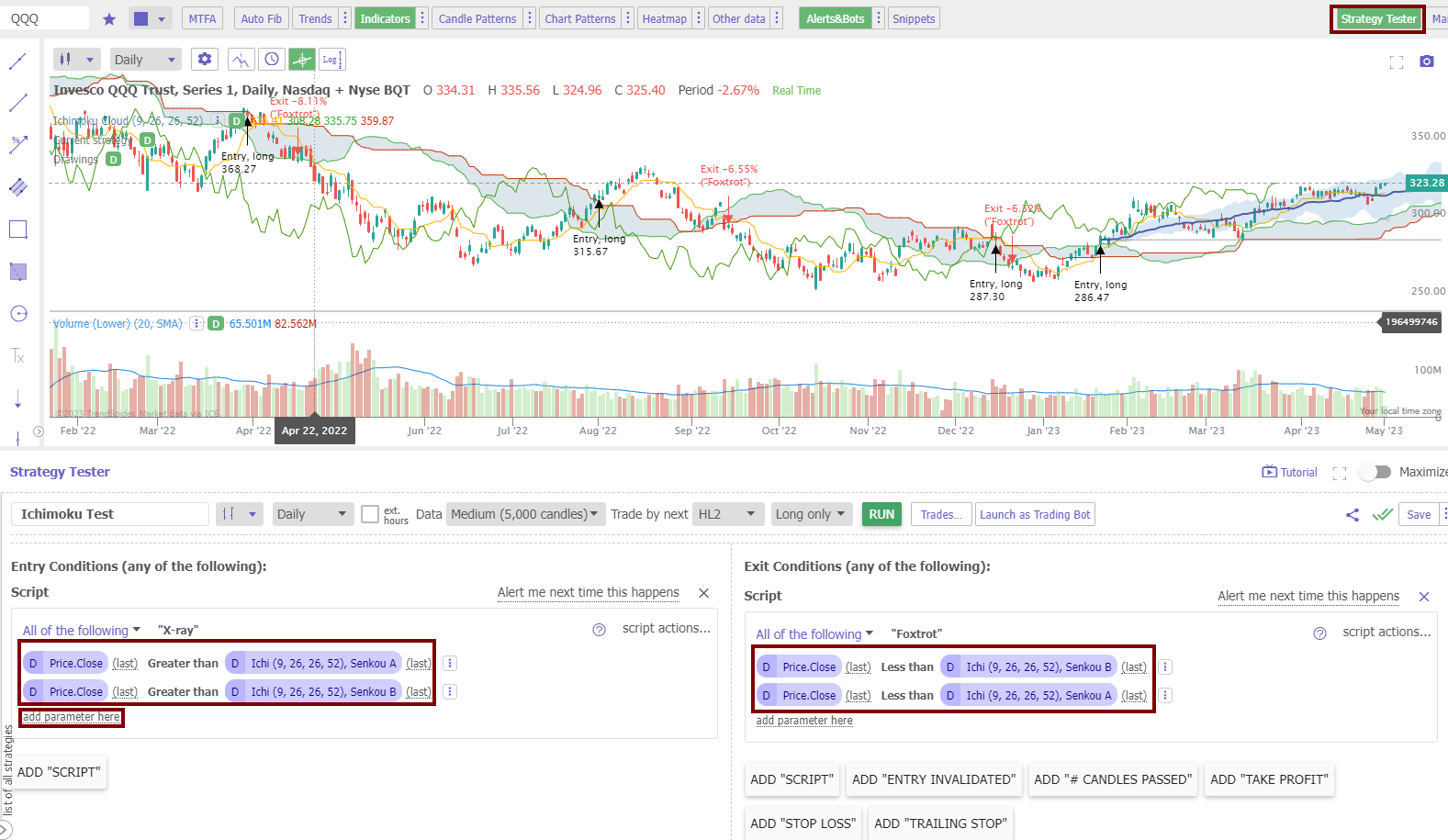Toggle the Maximize switch
Viewport: 1448px width, 840px height.
[1375, 472]
